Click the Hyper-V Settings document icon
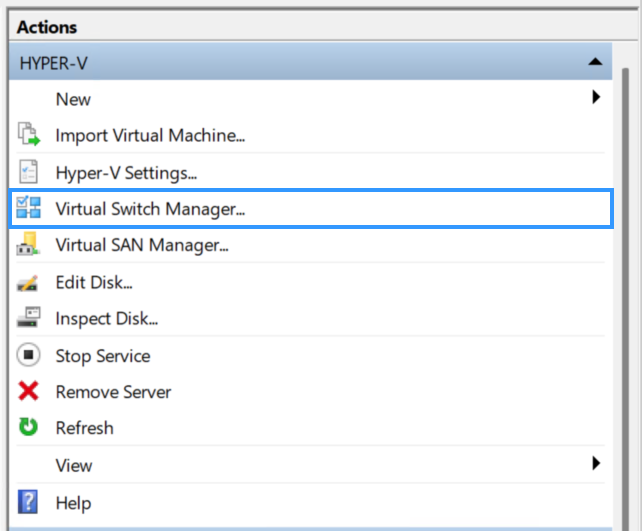The image size is (642, 531). [28, 172]
